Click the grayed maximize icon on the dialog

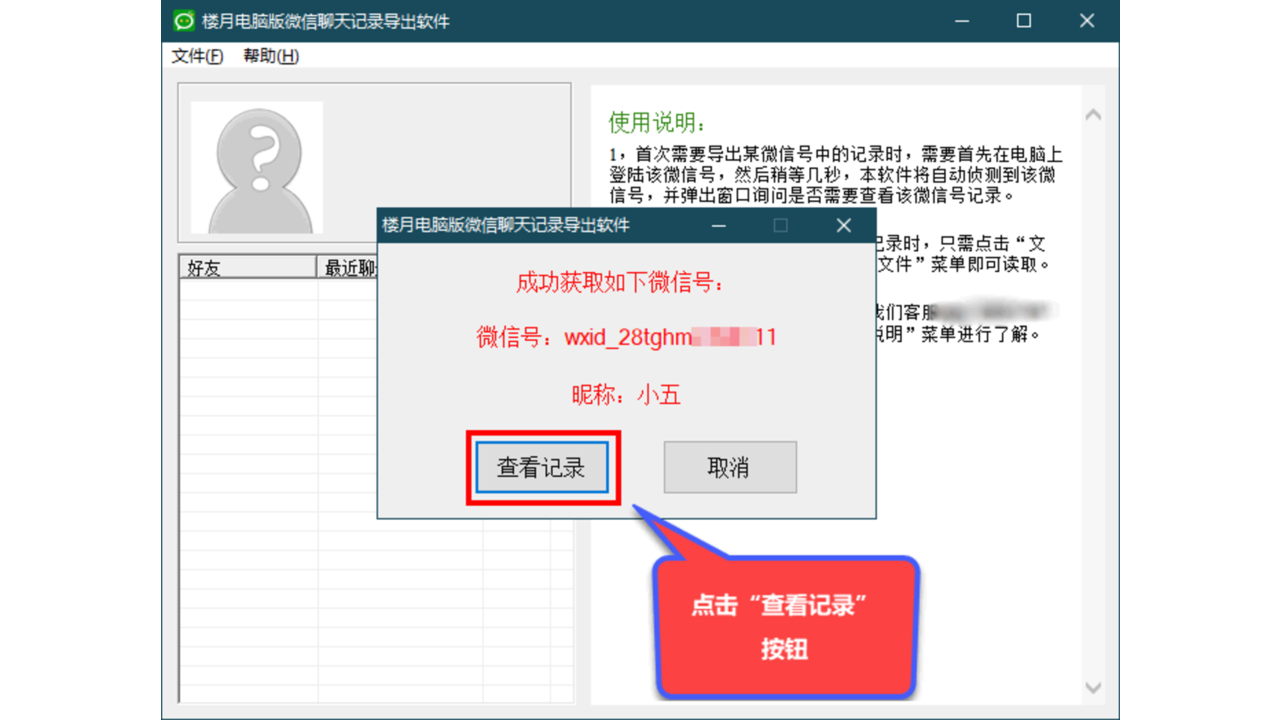point(779,226)
